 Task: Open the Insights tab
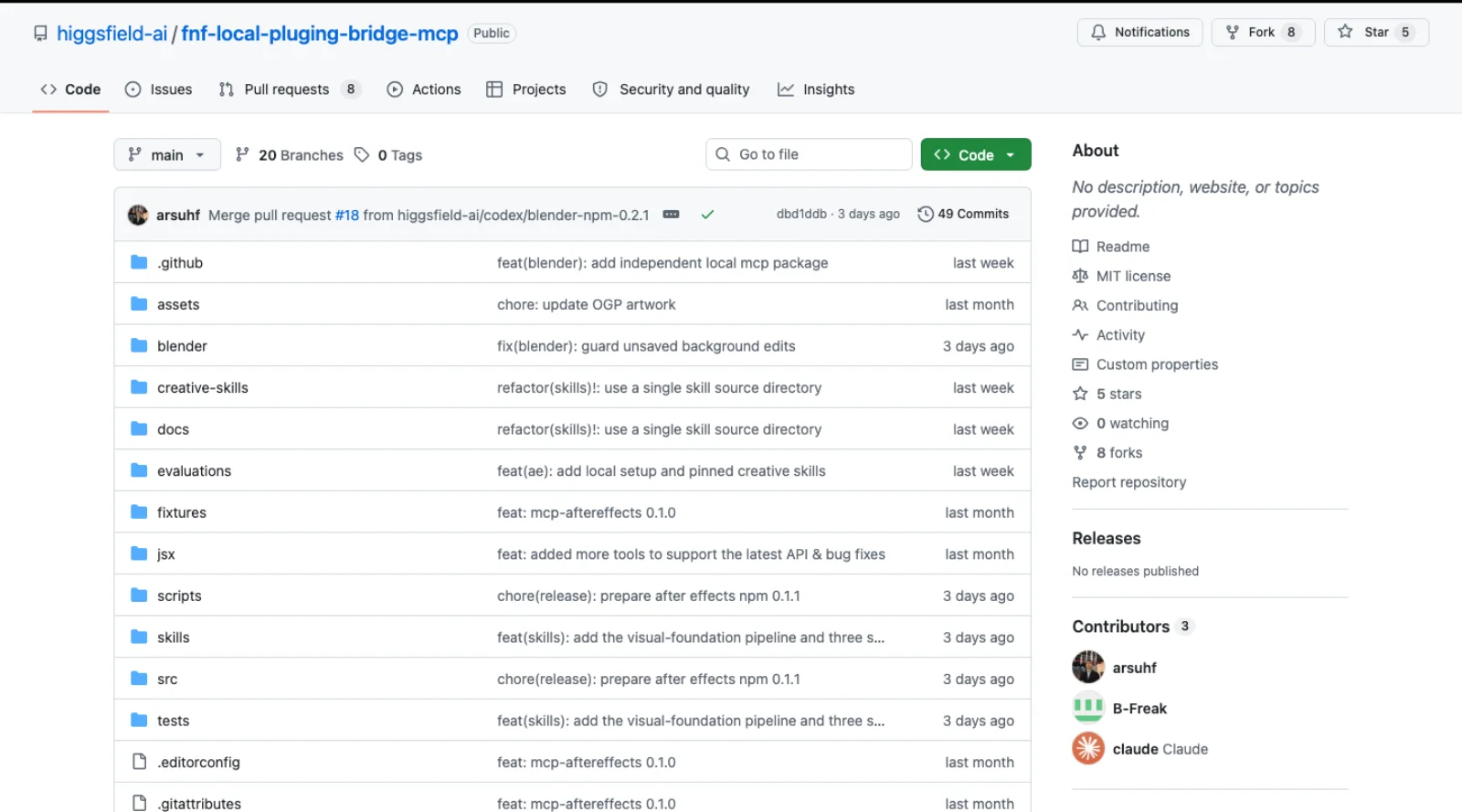(816, 90)
